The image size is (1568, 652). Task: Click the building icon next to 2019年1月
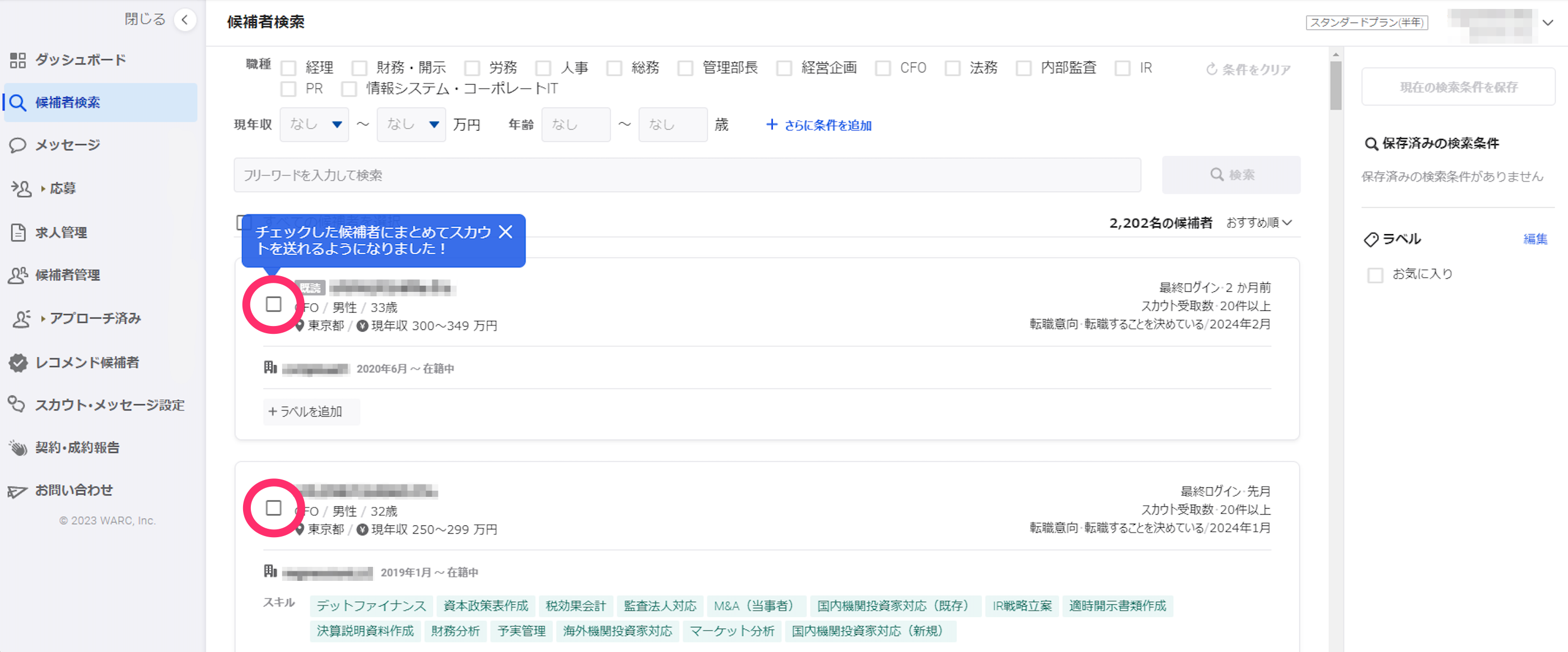tap(270, 571)
